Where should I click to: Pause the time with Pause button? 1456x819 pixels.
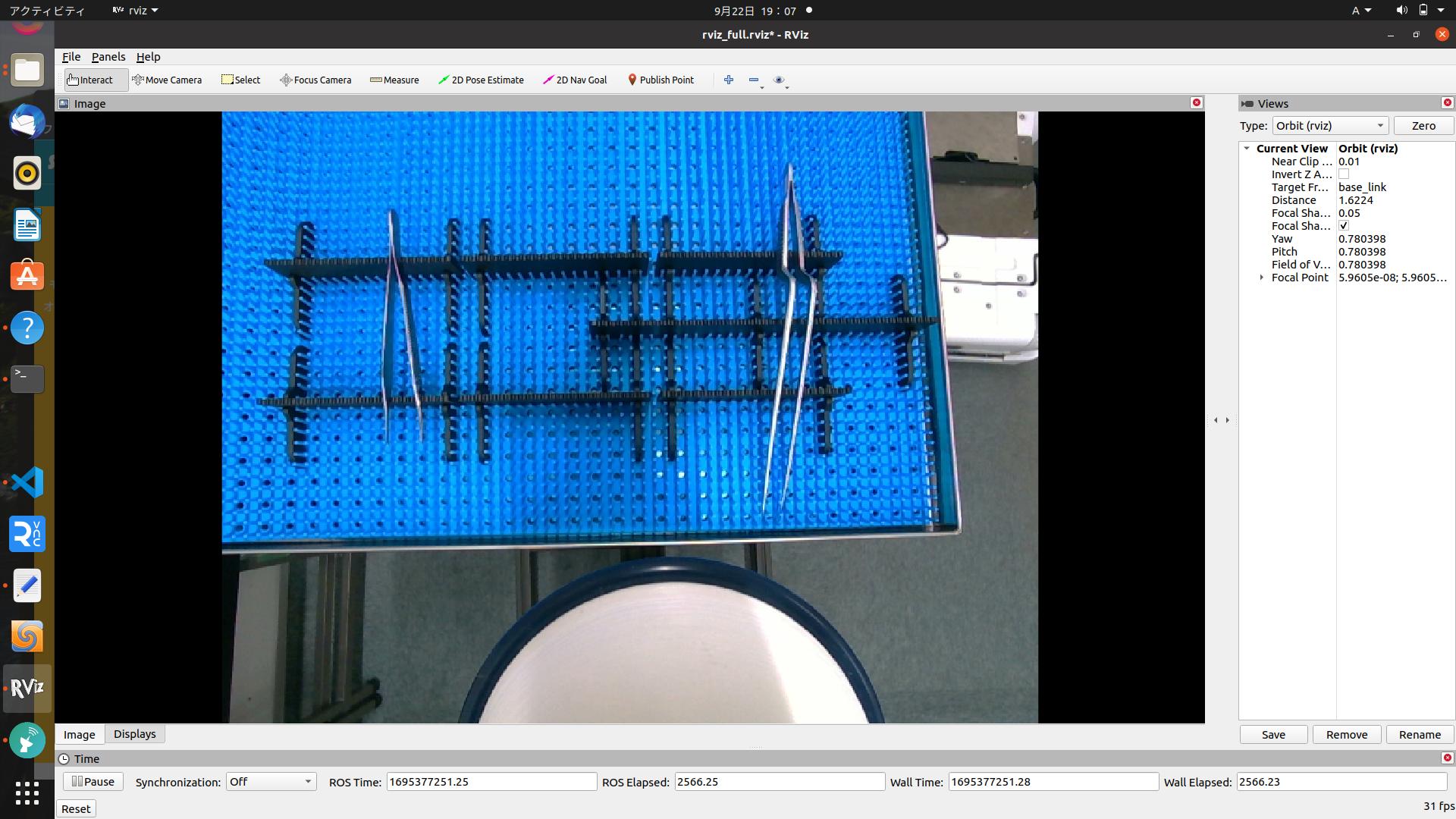93,782
